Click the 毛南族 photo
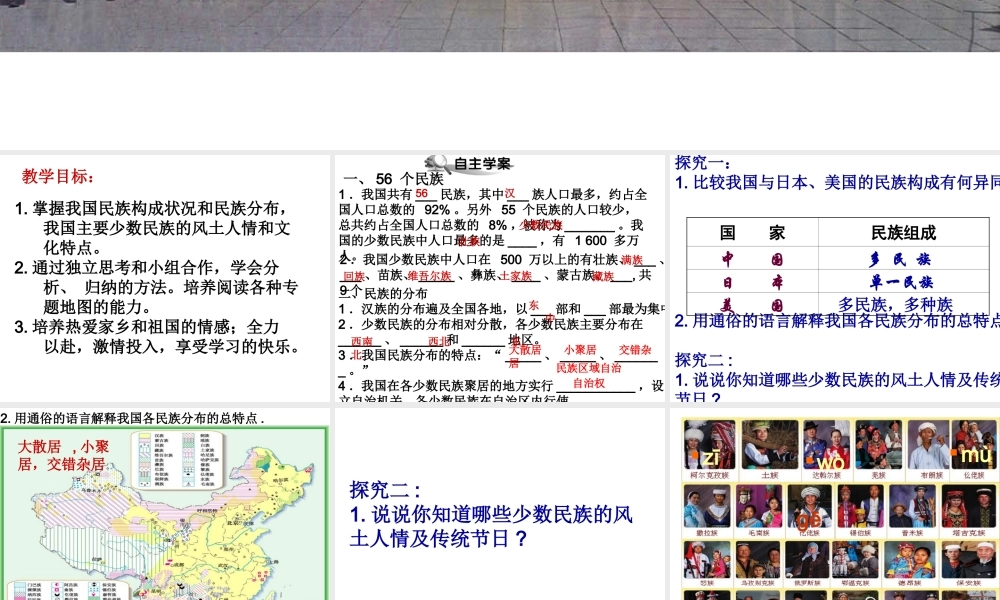Viewport: 1000px width, 600px height. [x=758, y=506]
